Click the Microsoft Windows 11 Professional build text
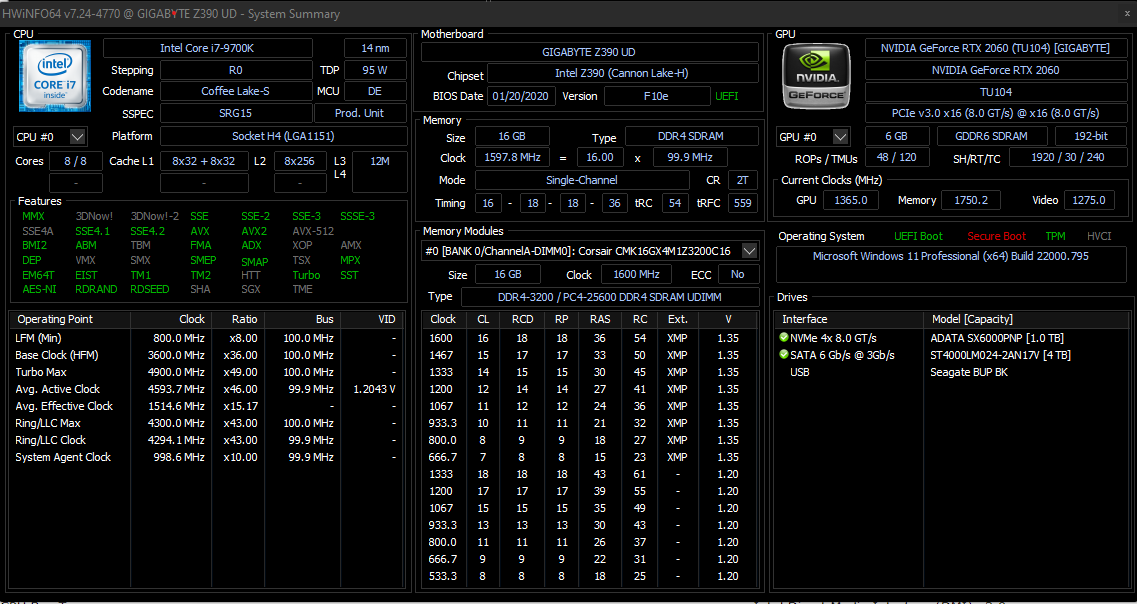 (950, 256)
